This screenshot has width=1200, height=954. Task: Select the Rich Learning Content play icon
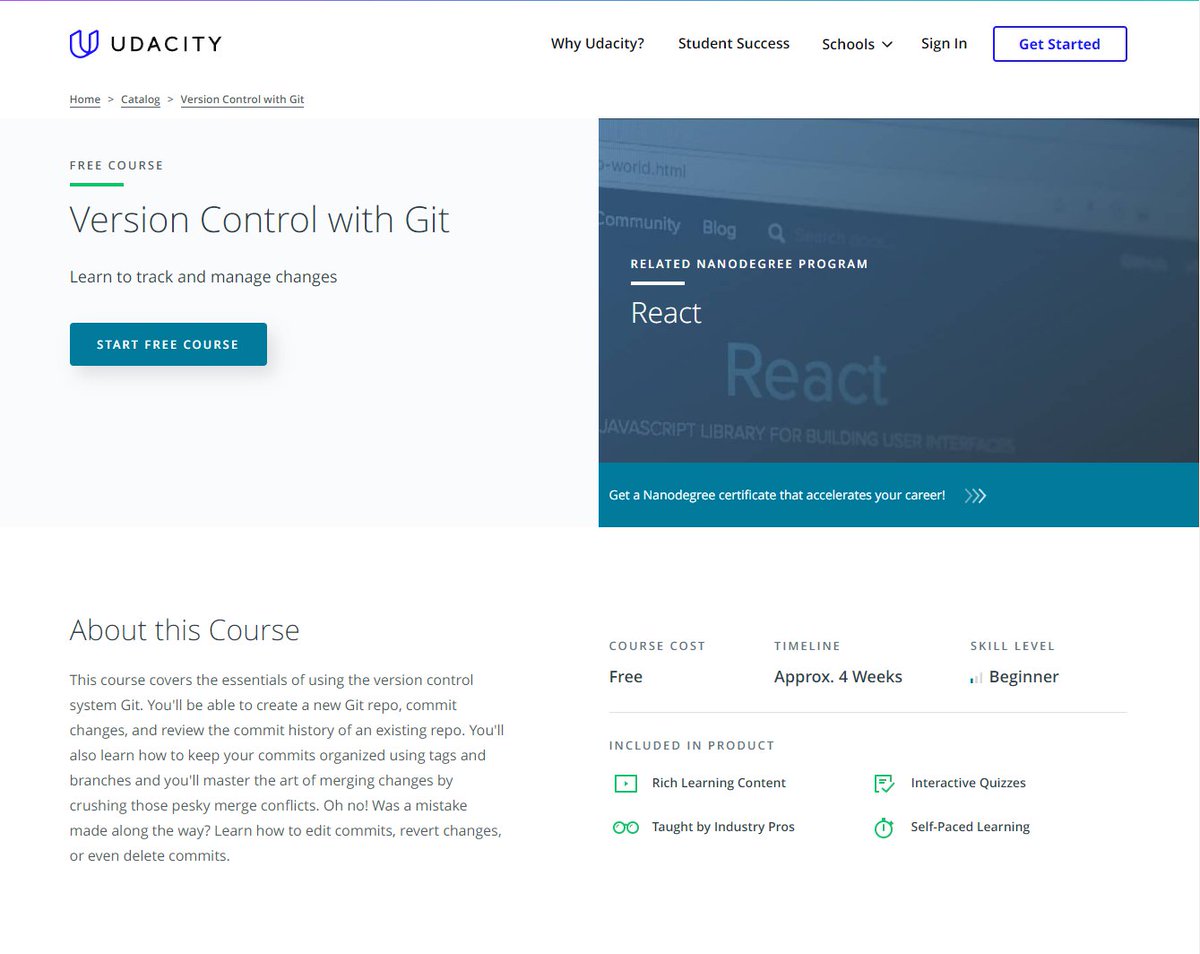(x=625, y=783)
